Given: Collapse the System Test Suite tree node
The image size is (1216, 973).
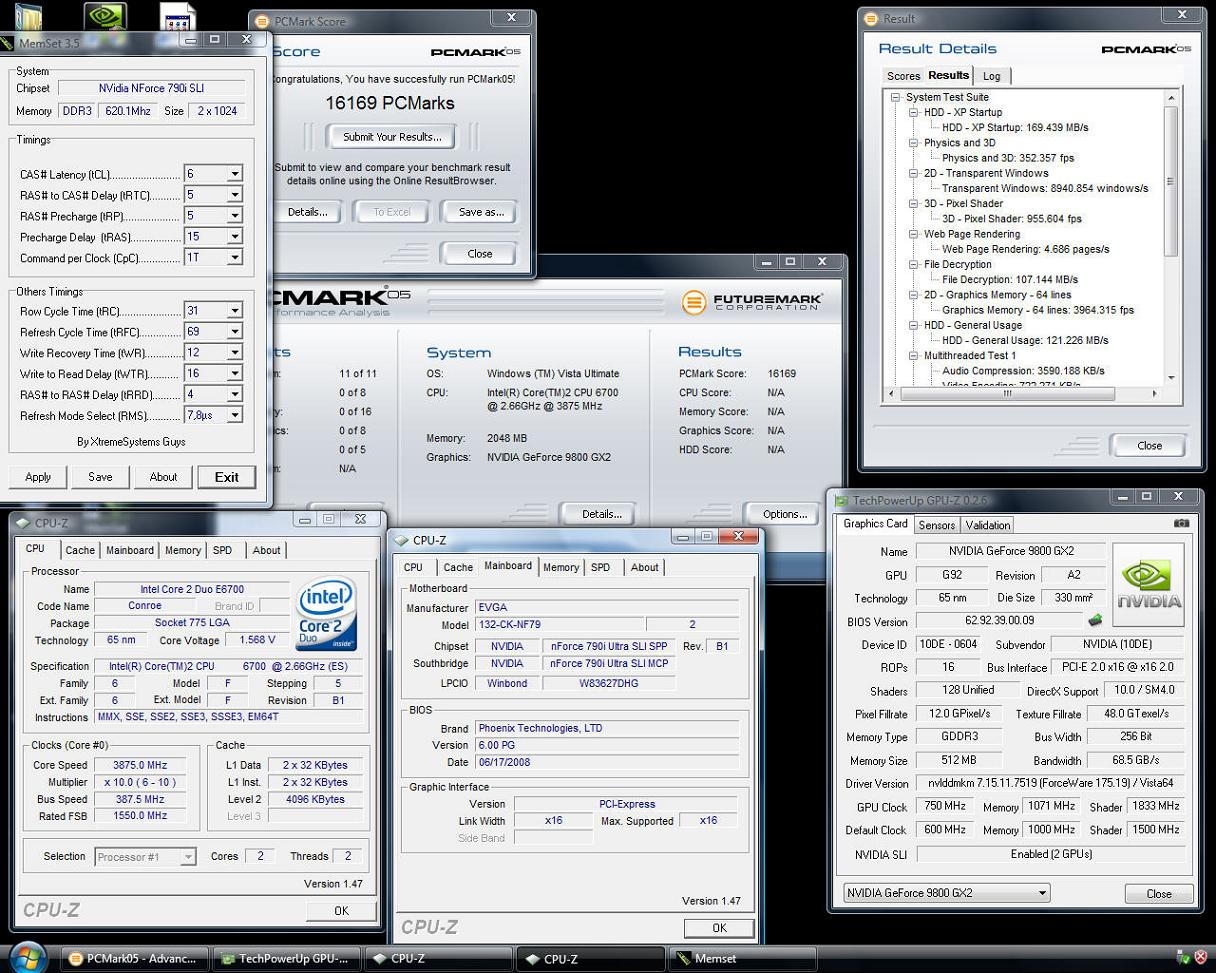Looking at the screenshot, I should (895, 97).
